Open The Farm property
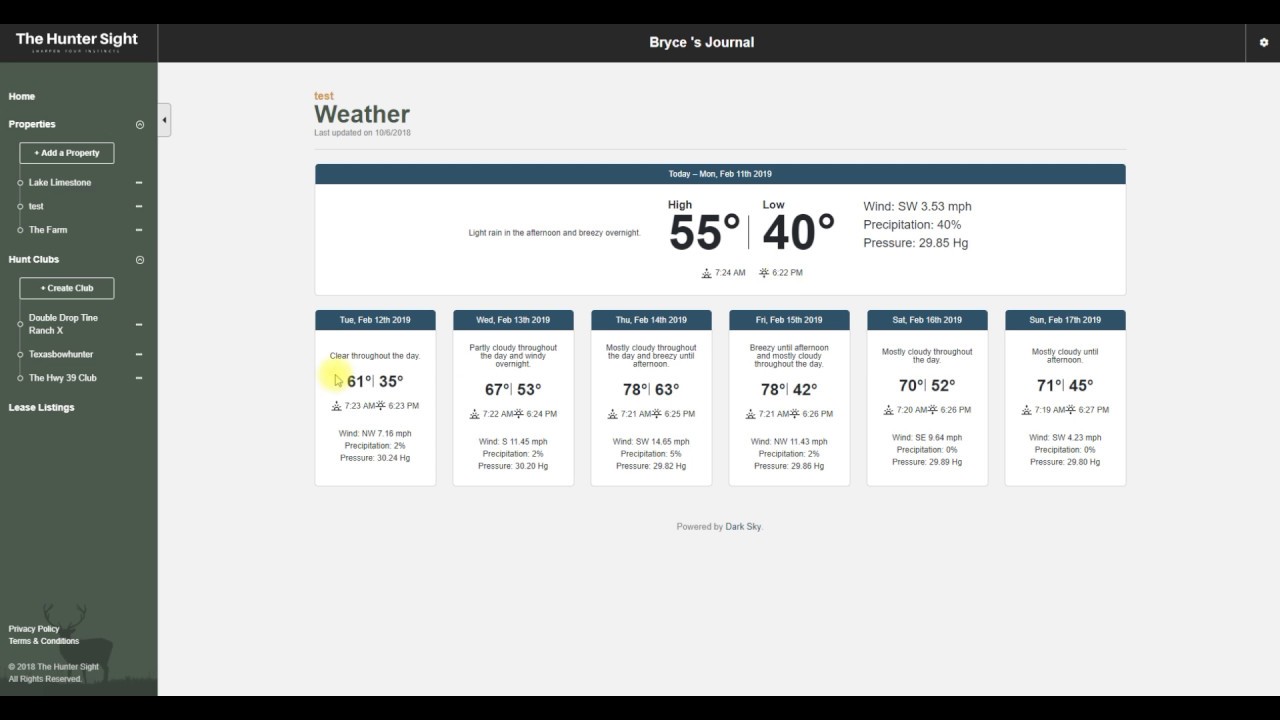The width and height of the screenshot is (1280, 720). (x=48, y=230)
